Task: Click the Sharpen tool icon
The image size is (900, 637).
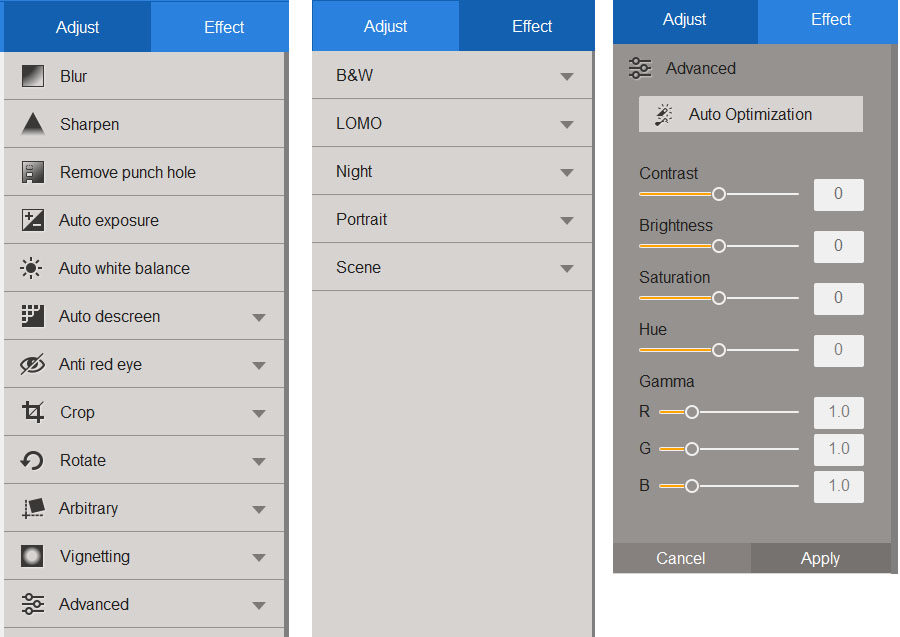Action: [30, 123]
